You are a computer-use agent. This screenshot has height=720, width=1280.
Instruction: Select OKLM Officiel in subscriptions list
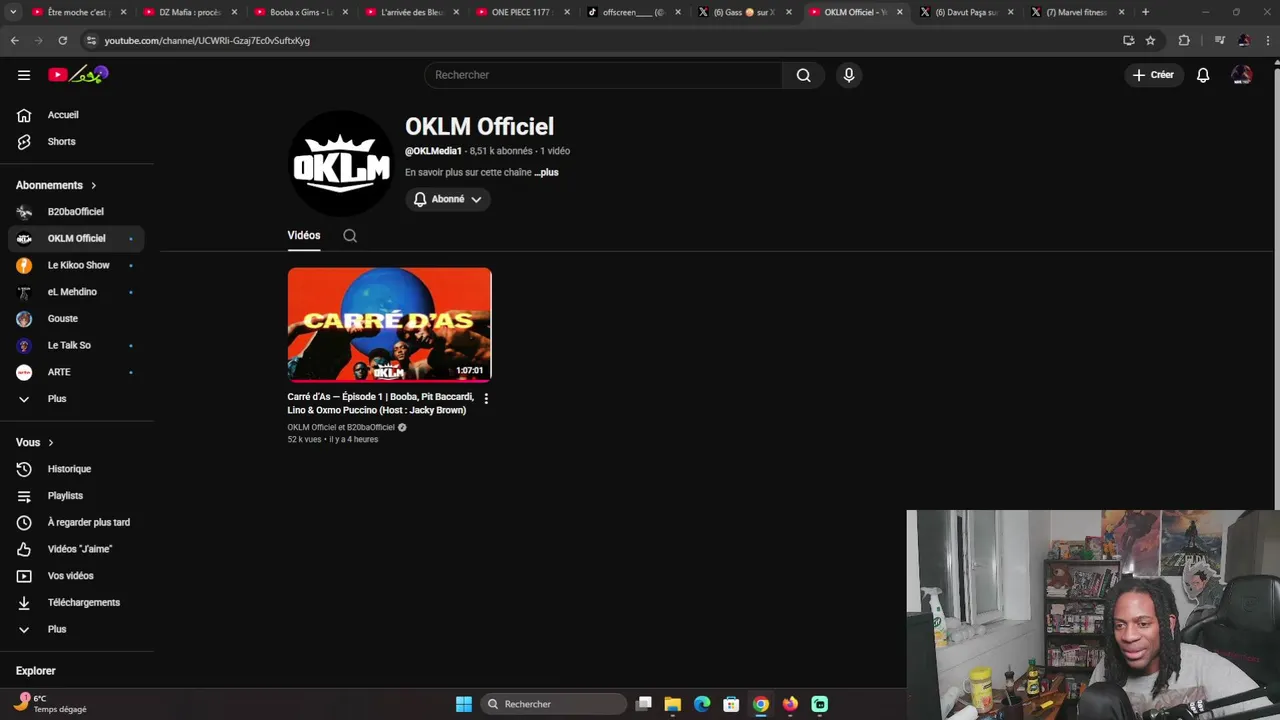pyautogui.click(x=77, y=238)
